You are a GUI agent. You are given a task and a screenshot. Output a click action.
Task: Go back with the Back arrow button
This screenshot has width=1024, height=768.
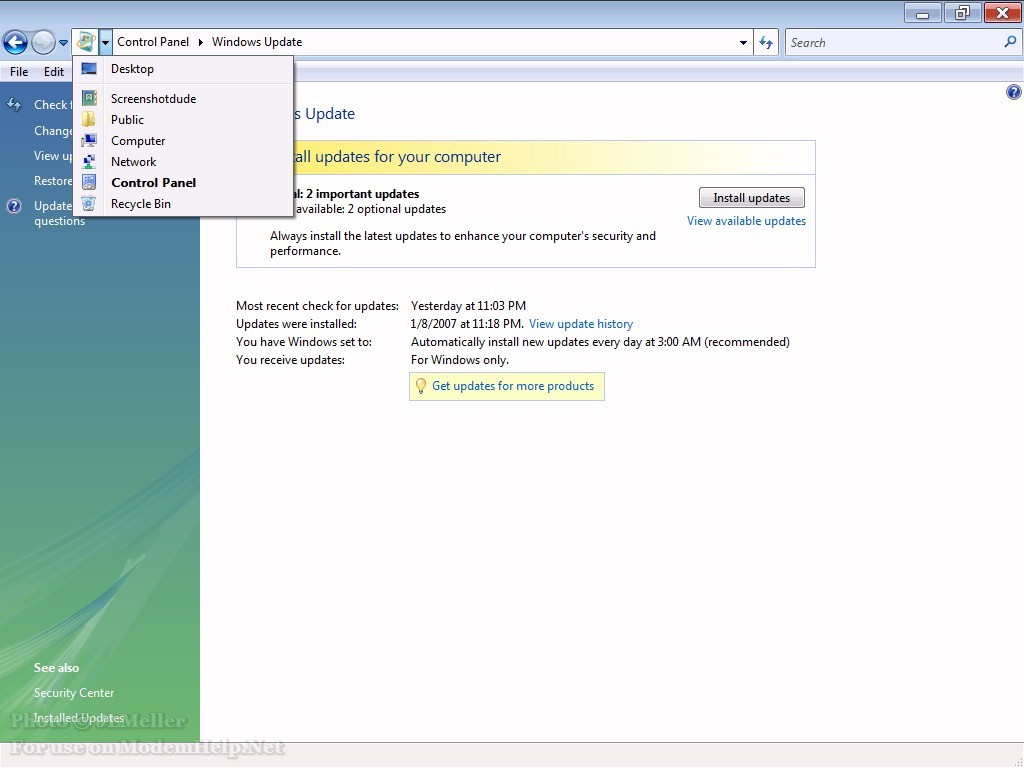[15, 42]
